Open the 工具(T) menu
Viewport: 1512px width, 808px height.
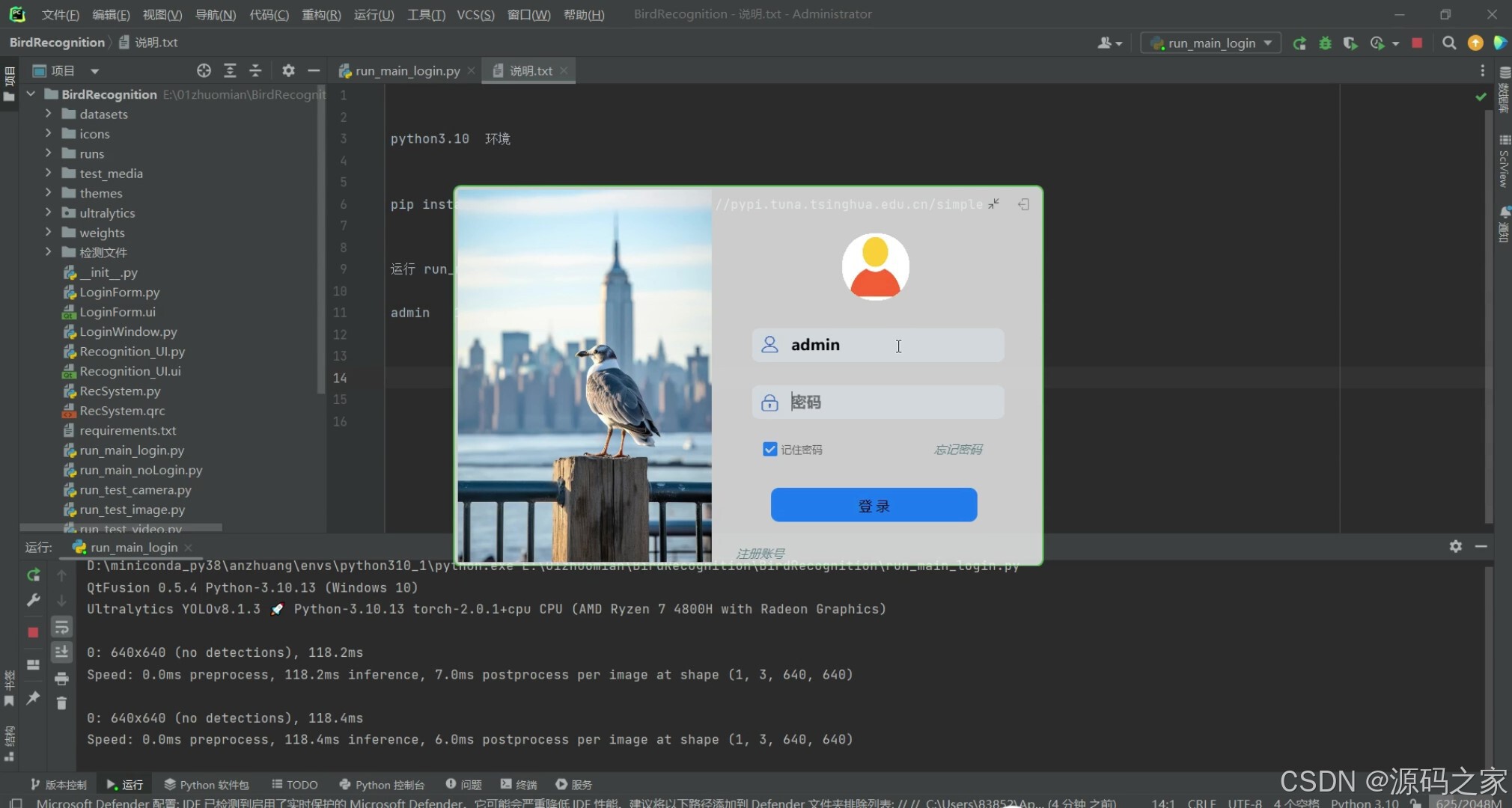pos(425,14)
